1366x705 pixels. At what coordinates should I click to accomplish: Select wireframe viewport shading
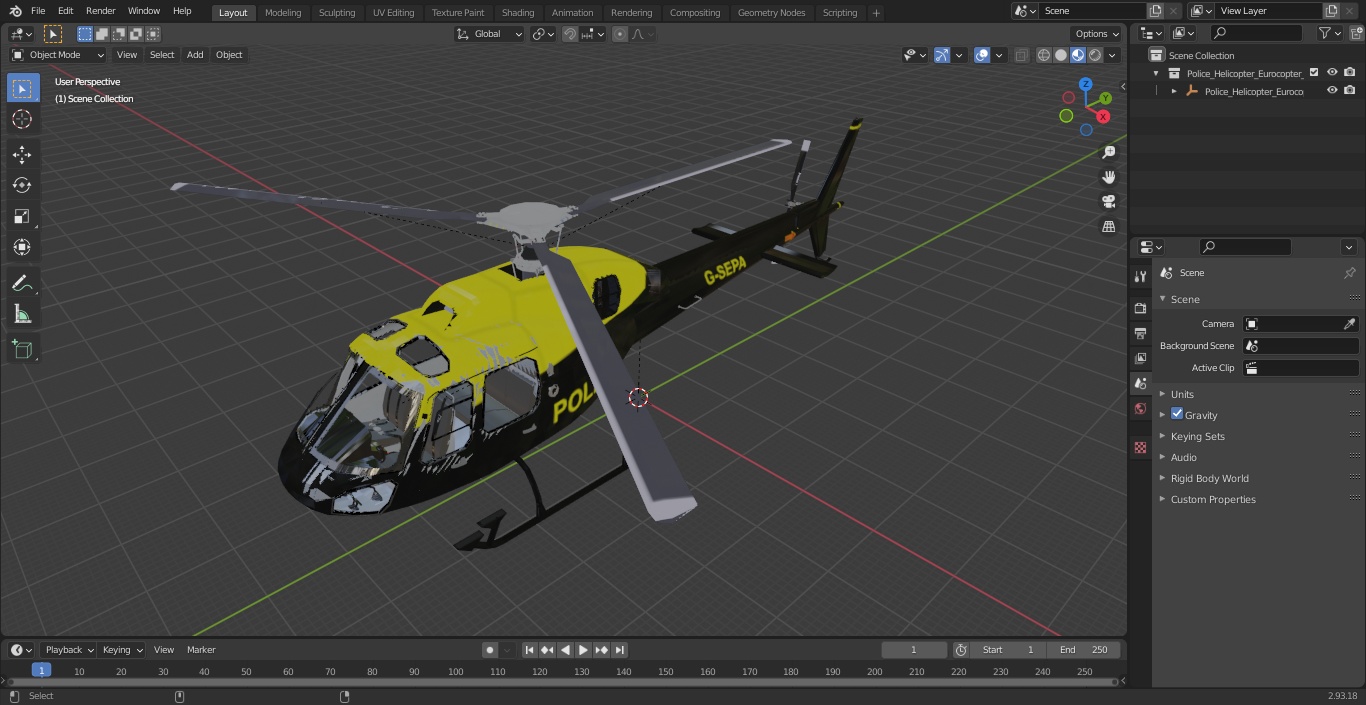click(1044, 55)
